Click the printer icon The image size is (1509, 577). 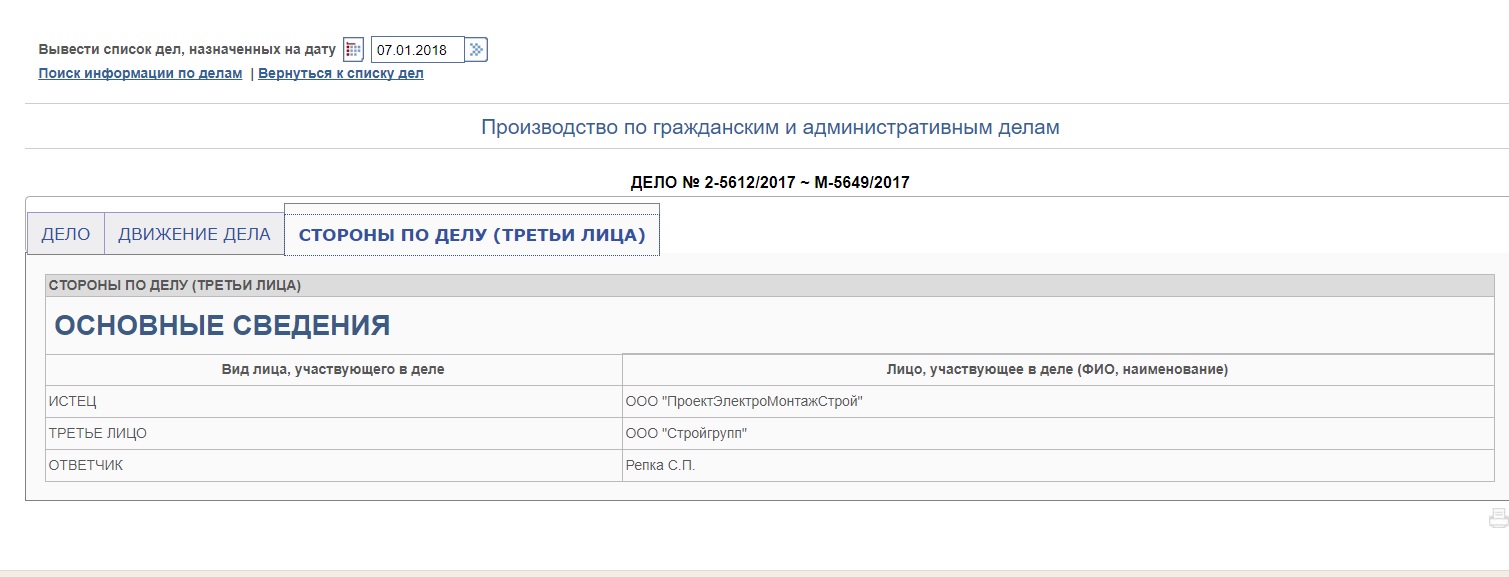1497,518
